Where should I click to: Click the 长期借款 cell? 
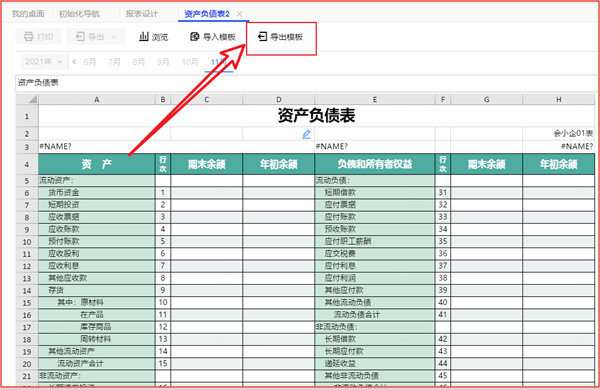click(375, 339)
